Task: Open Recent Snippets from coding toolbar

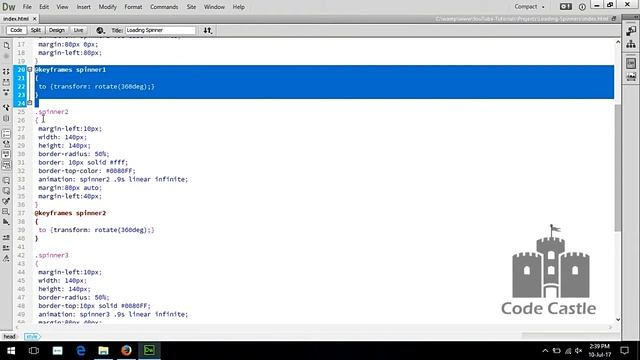Action: click(x=6, y=211)
